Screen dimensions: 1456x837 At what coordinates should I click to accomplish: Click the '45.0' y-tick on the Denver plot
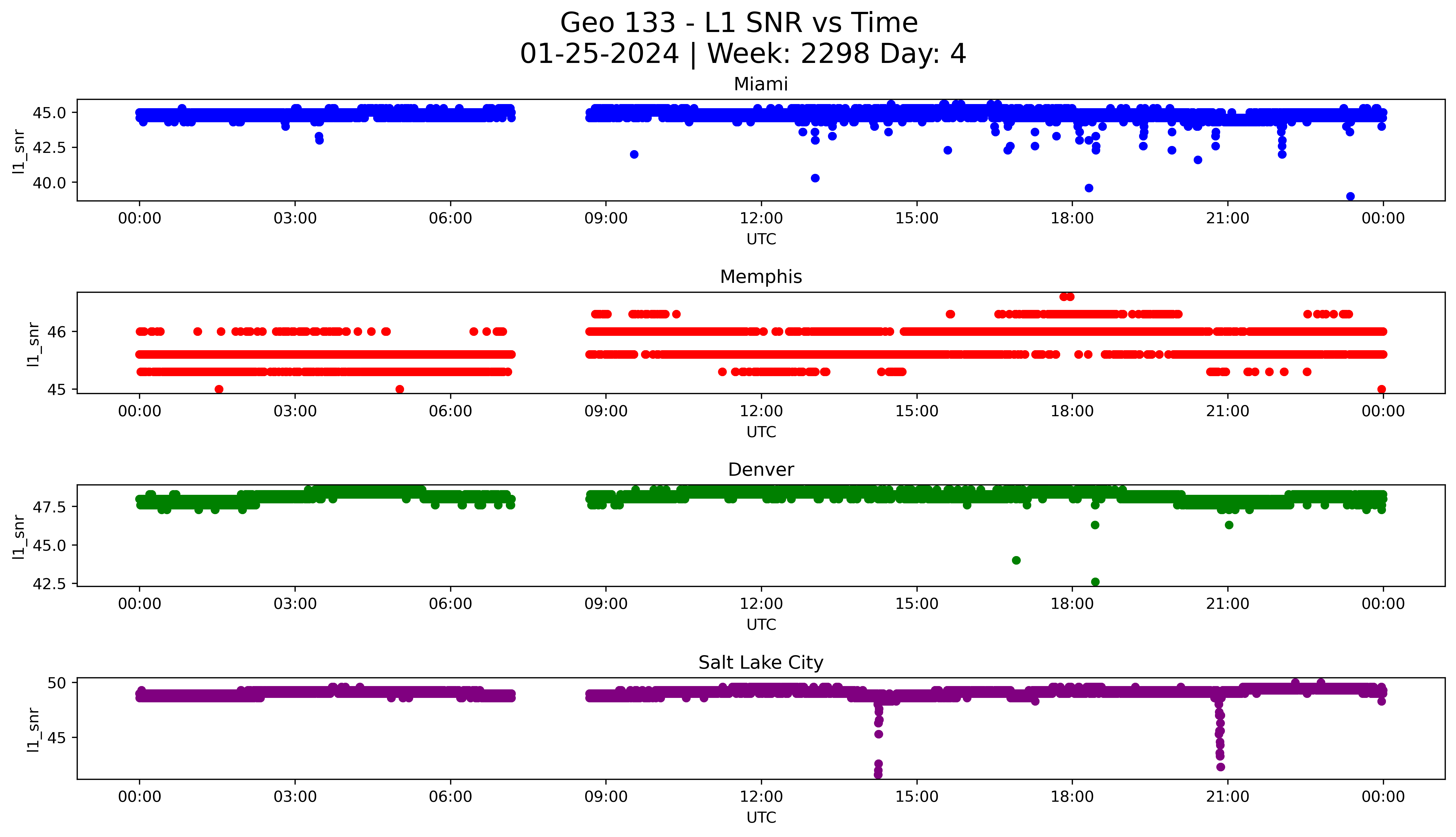click(50, 545)
